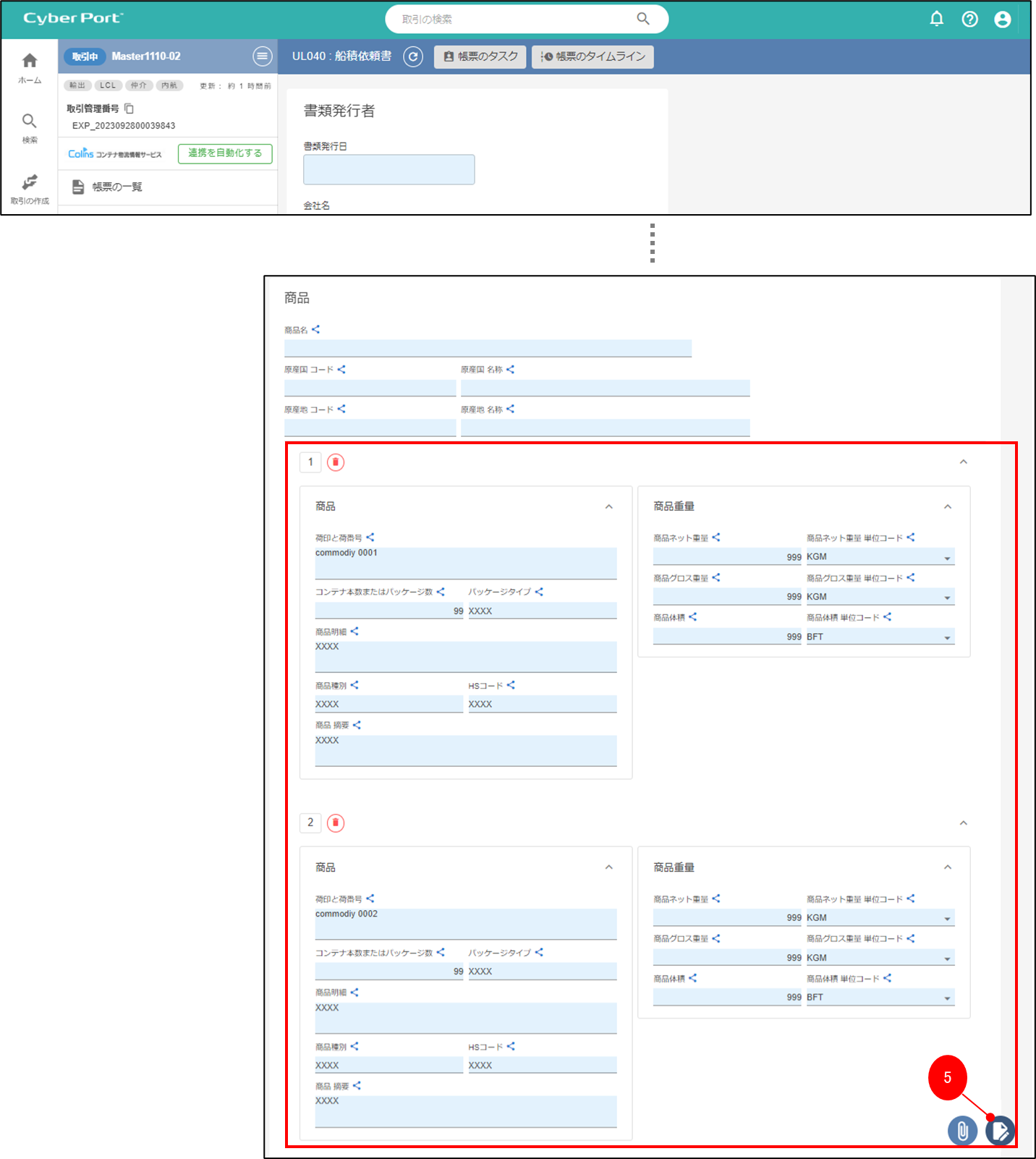Delete commodity item 2 with the trash icon
Screen dimensions: 1036x1159
(336, 823)
